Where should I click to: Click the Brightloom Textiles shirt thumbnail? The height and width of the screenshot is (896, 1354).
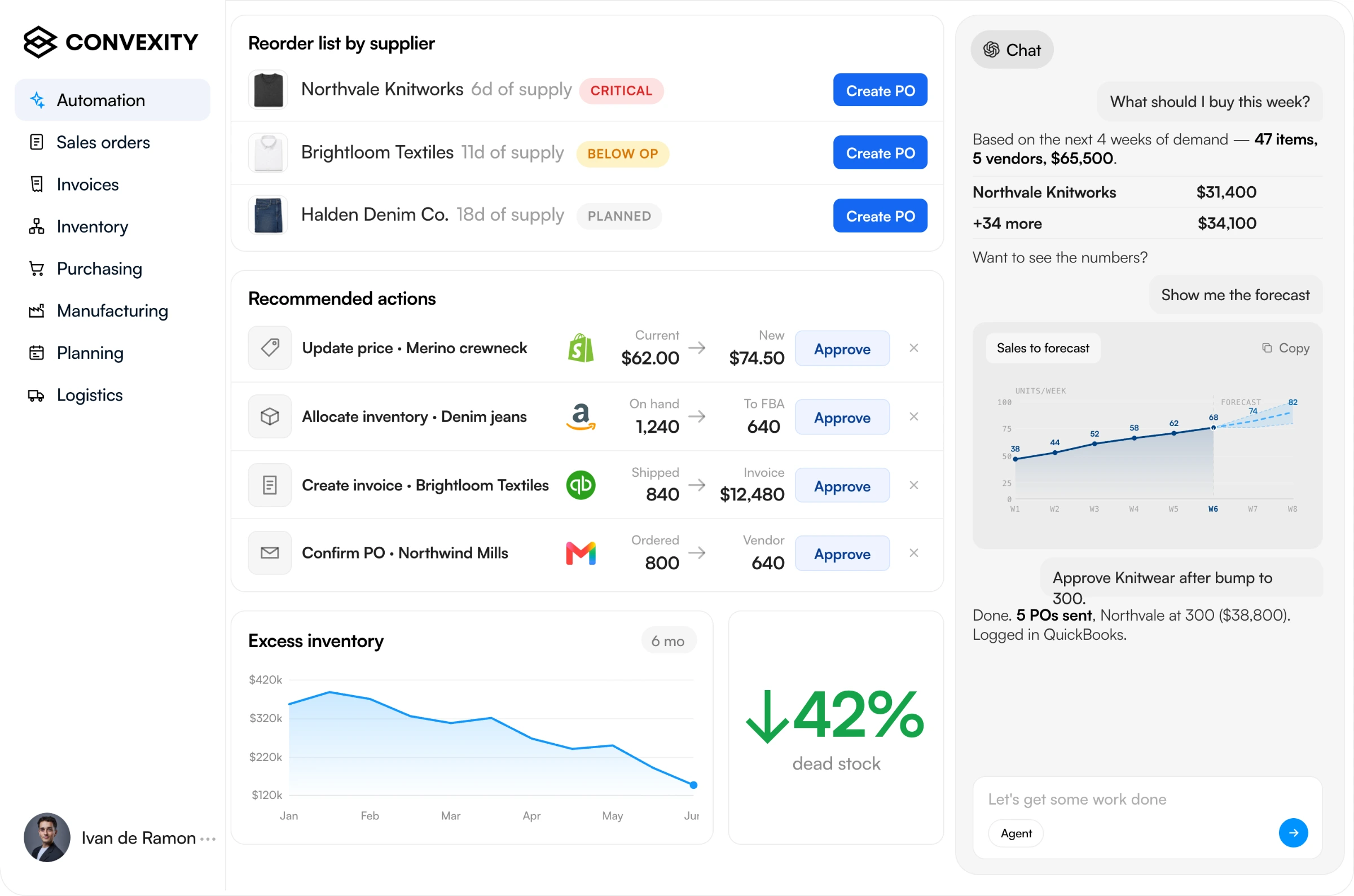tap(268, 152)
